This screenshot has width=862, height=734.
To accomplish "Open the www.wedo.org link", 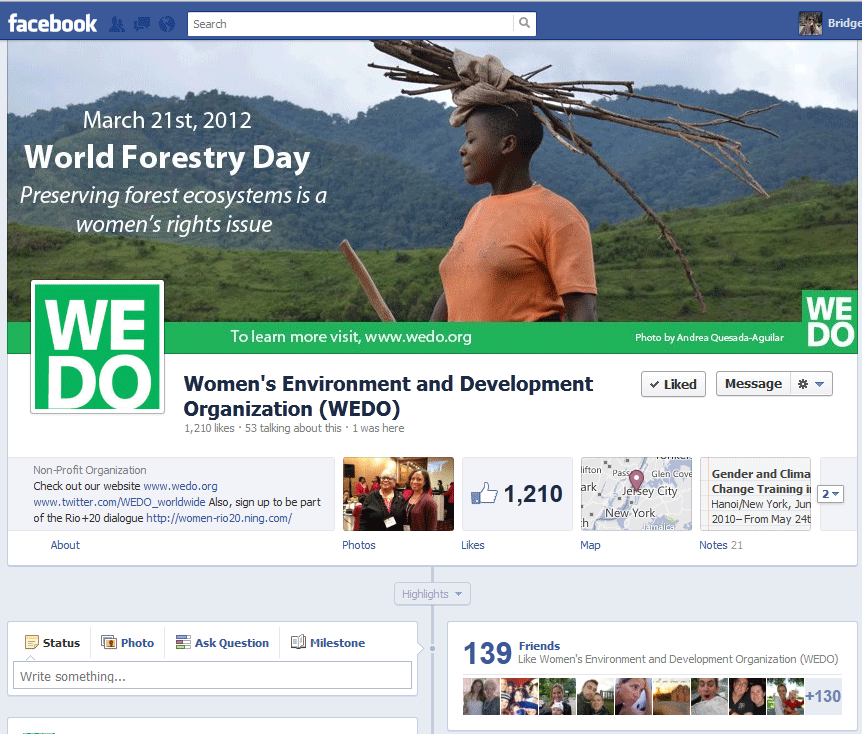I will point(180,486).
